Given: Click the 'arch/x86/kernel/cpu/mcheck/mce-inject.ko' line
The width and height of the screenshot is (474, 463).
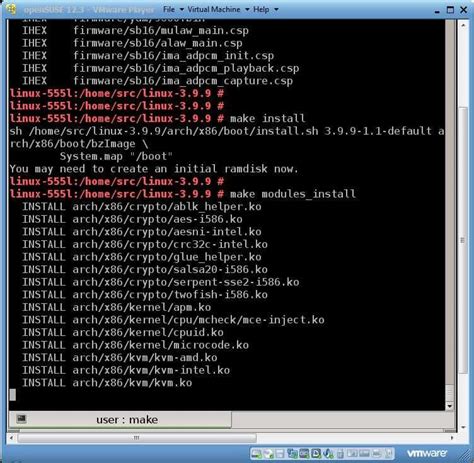Looking at the screenshot, I should 198,320.
